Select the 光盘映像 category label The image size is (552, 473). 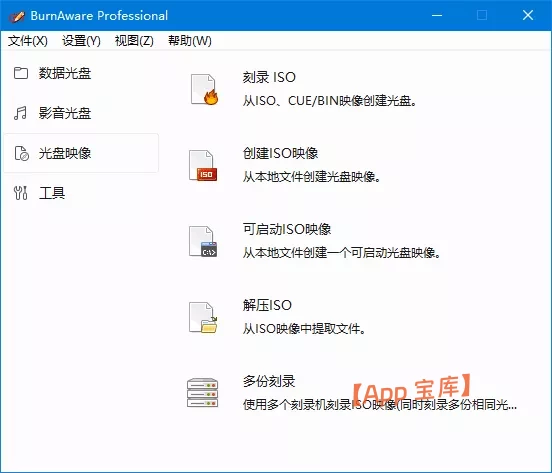65,153
